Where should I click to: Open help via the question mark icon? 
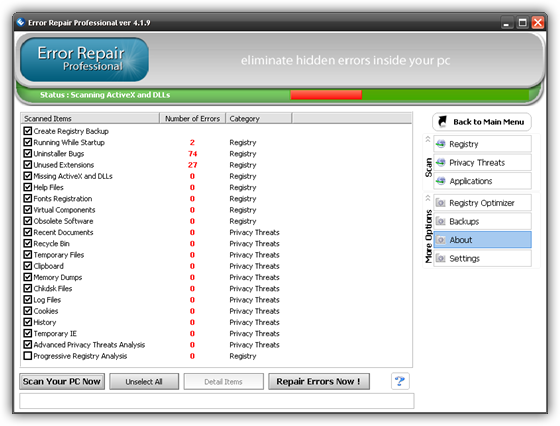tap(400, 381)
